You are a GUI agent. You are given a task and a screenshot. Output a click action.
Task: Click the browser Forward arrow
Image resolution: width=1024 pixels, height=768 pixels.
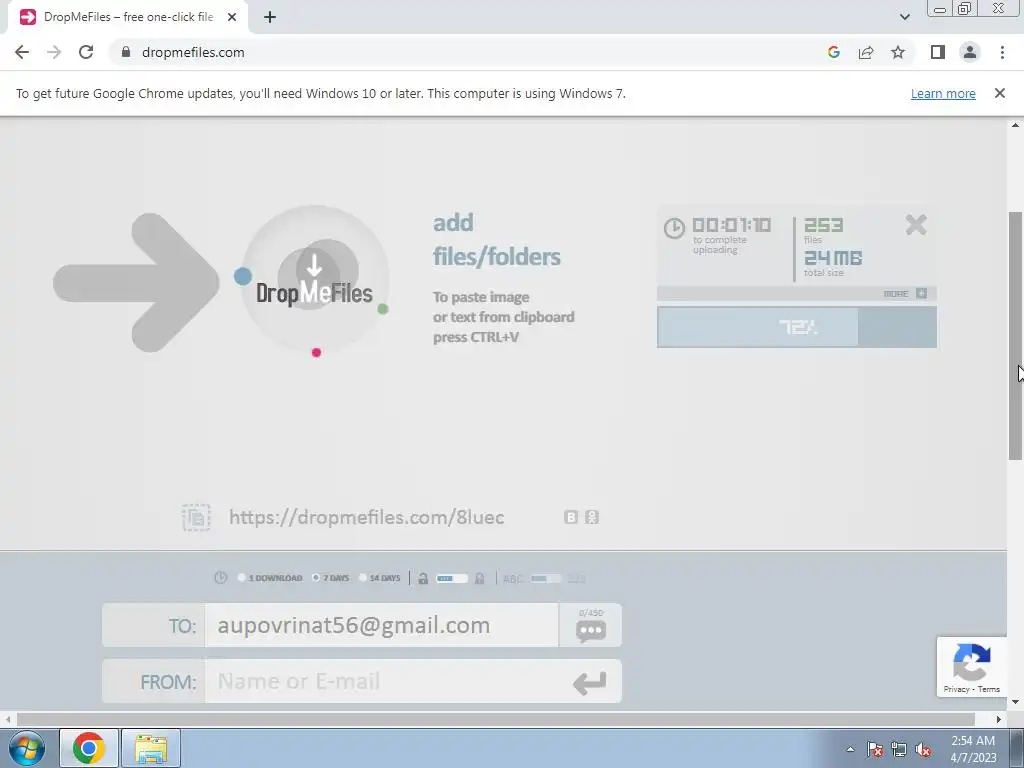(x=54, y=52)
